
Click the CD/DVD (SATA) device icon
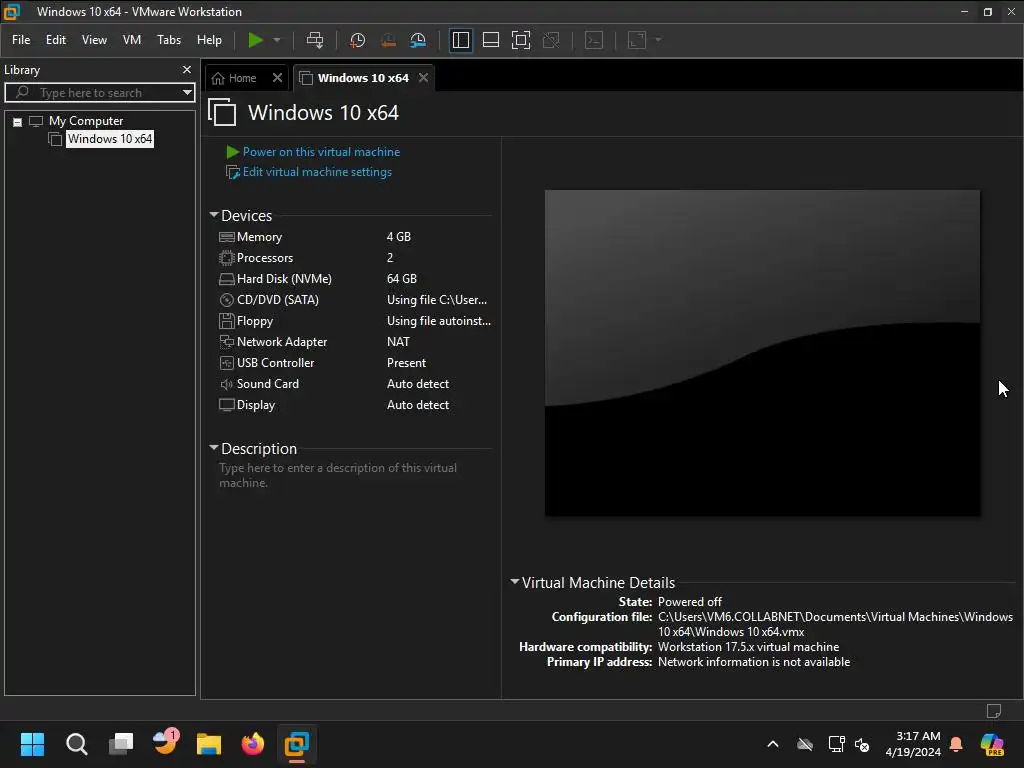pos(227,300)
